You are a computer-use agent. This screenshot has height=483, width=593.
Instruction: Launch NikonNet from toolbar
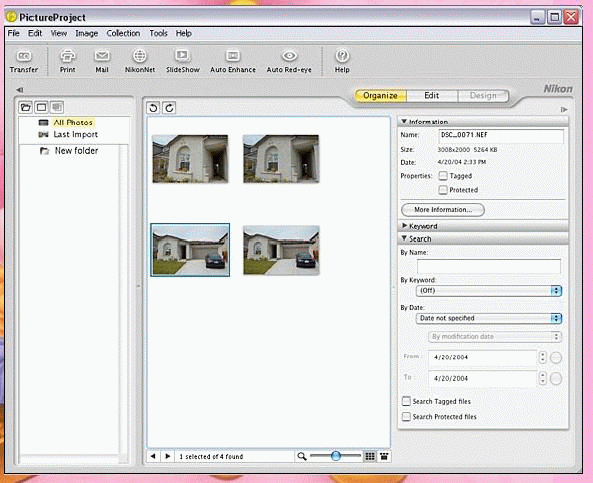click(x=140, y=61)
